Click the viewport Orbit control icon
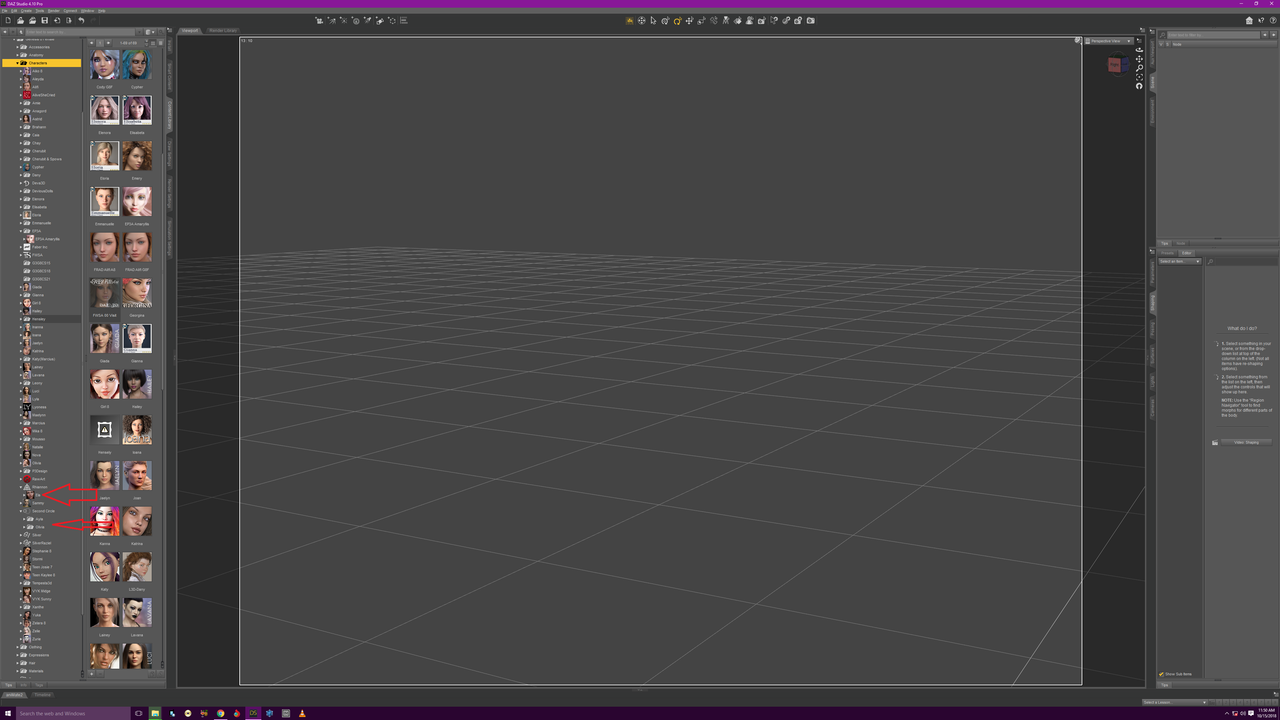 click(x=1139, y=50)
